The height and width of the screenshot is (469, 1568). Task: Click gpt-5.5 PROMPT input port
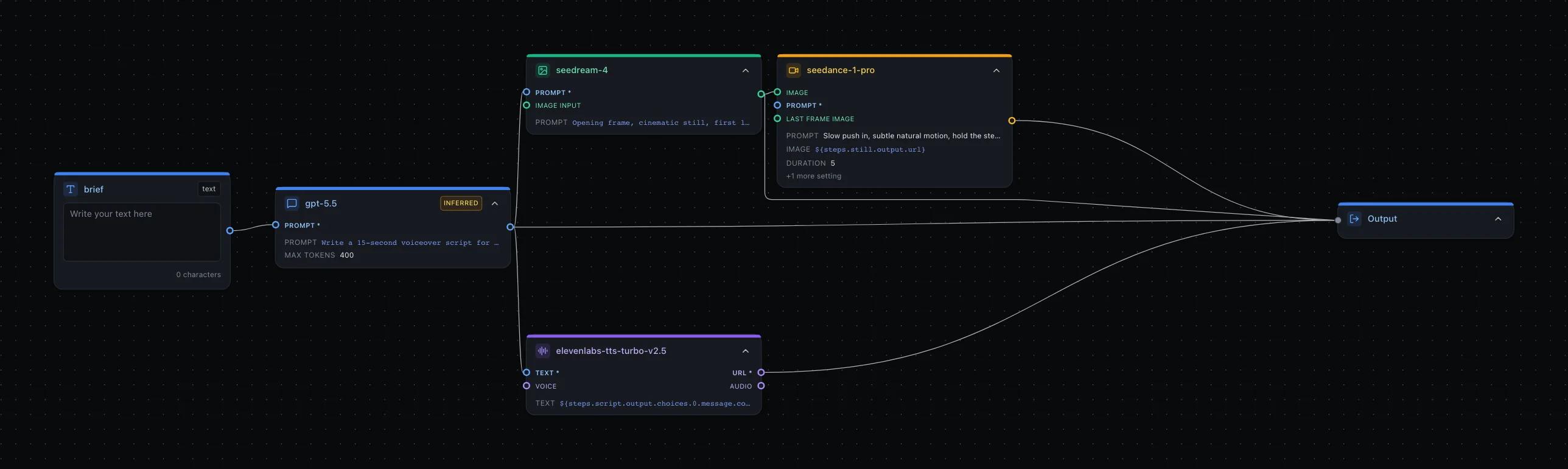276,225
